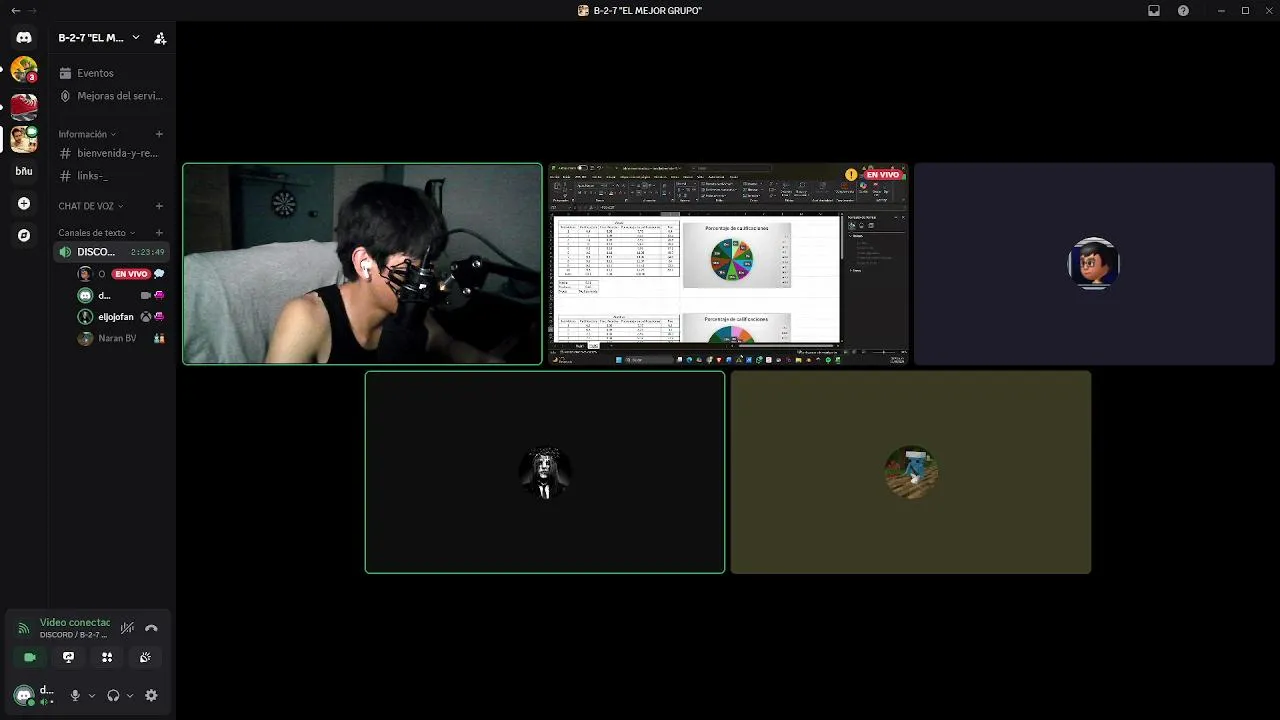This screenshot has height=720, width=1280.
Task: Toggle noise suppression icon
Action: click(127, 628)
